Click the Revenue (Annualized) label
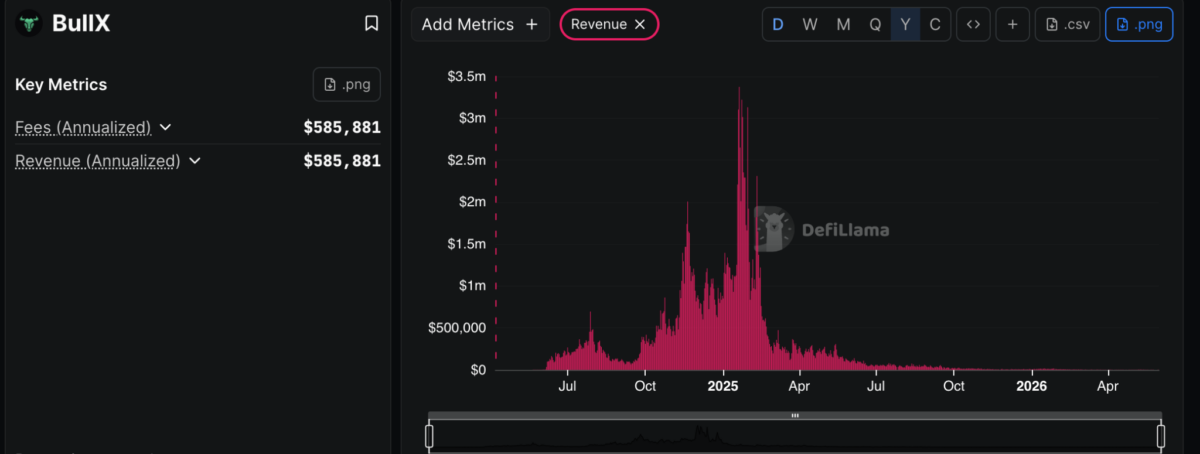This screenshot has width=1200, height=454. [x=98, y=160]
